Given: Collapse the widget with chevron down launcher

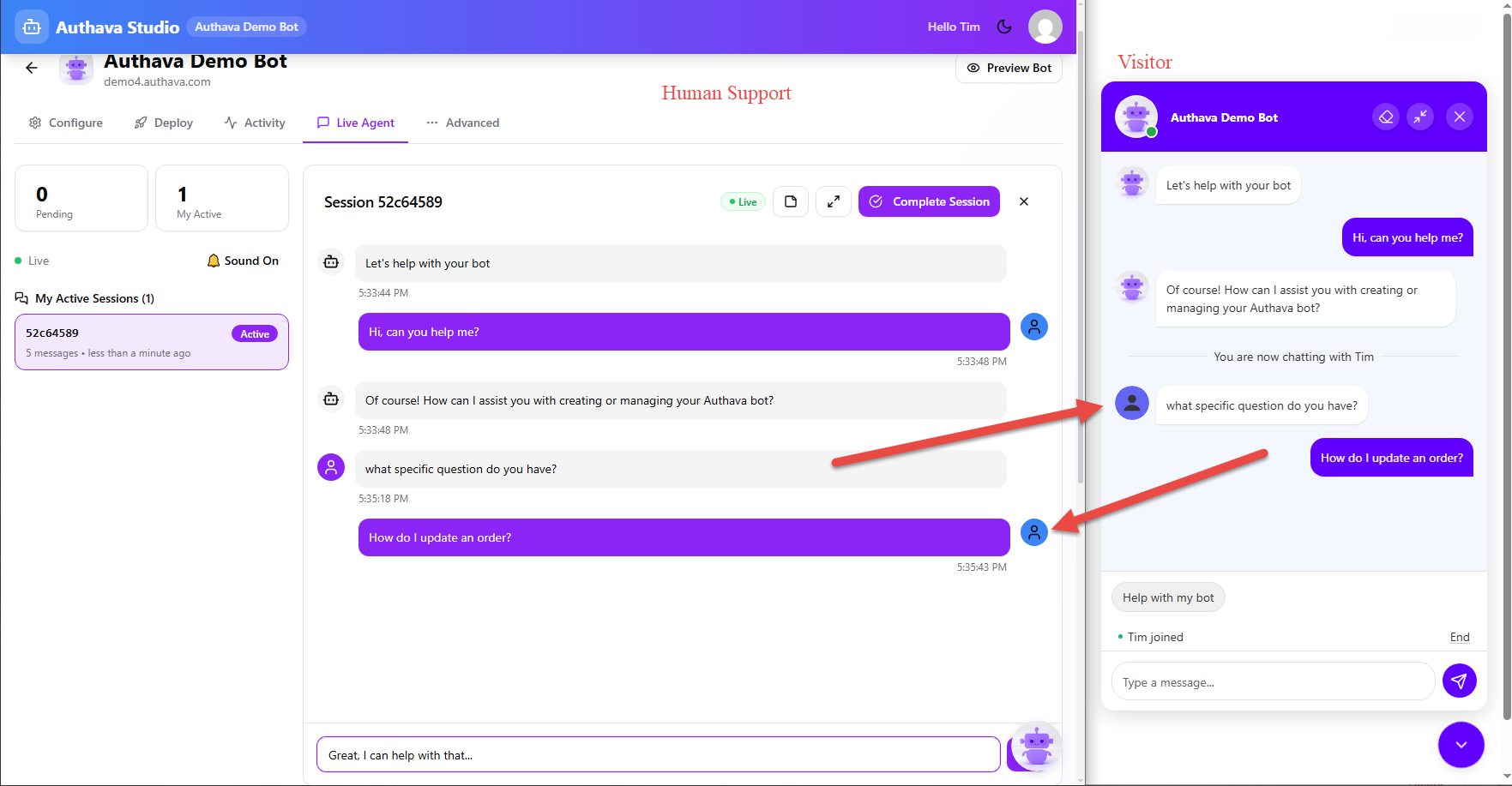Looking at the screenshot, I should pos(1461,745).
